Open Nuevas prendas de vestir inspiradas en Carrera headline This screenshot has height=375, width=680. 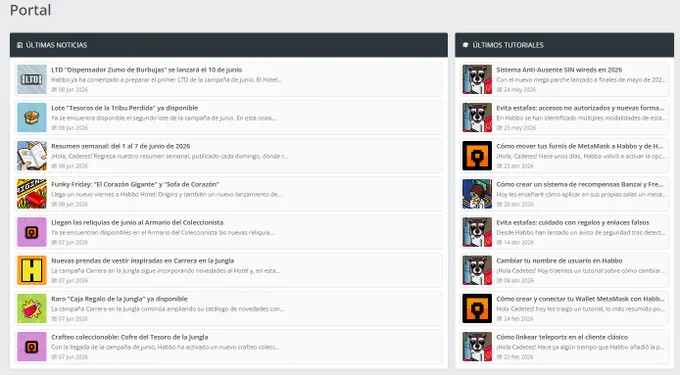pos(143,261)
